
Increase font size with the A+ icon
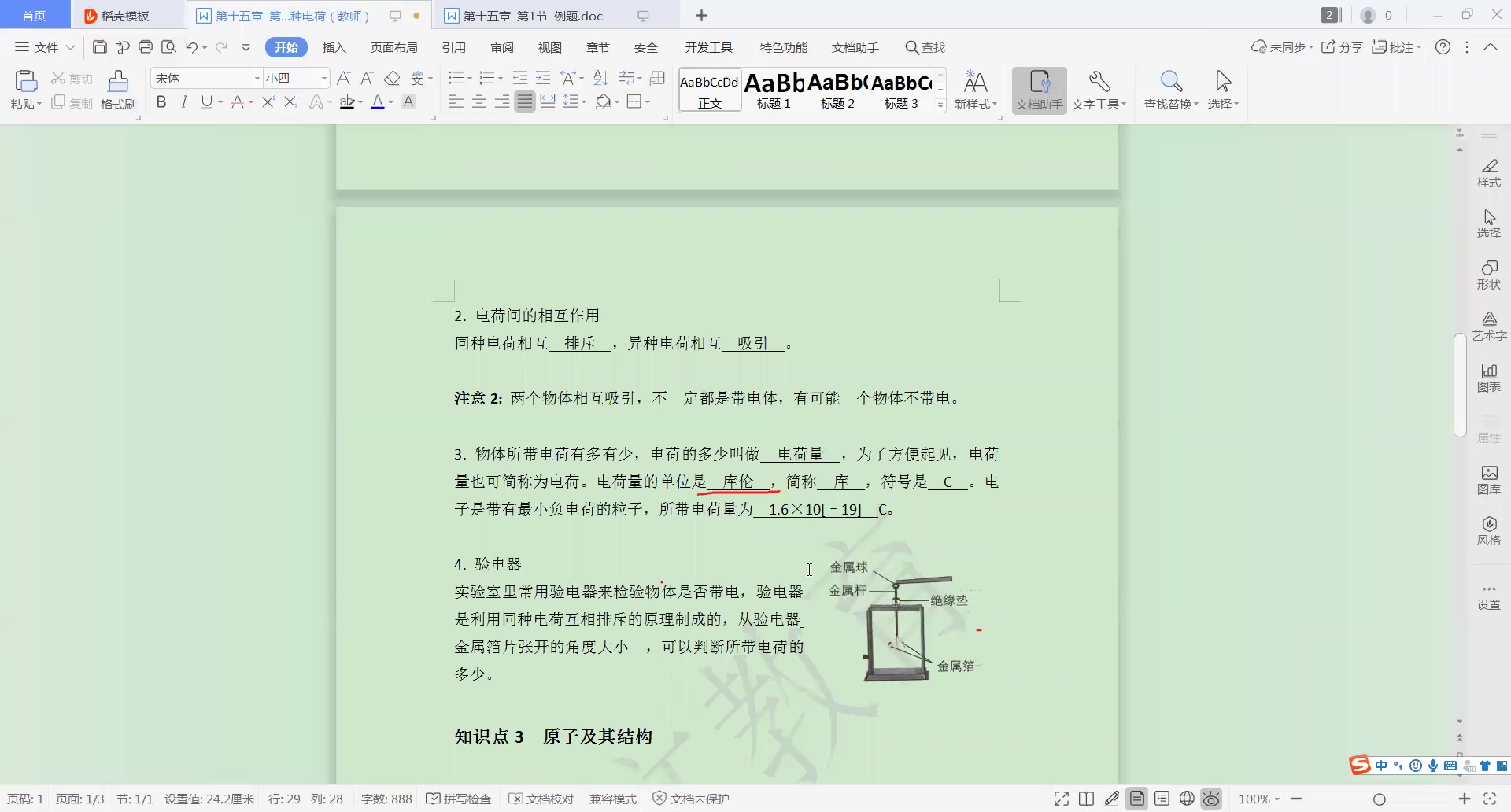click(344, 78)
